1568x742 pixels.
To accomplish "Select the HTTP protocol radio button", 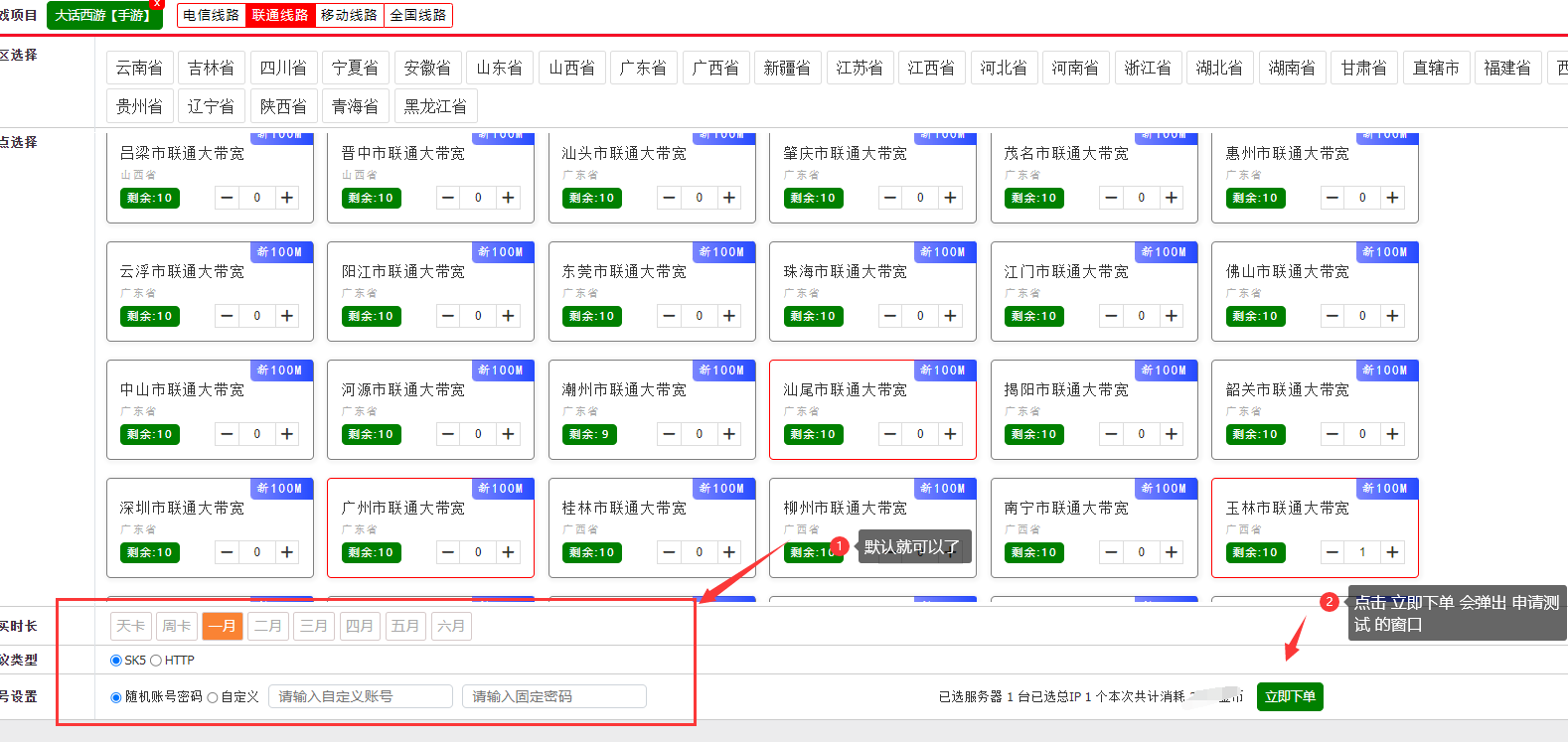I will (x=156, y=661).
